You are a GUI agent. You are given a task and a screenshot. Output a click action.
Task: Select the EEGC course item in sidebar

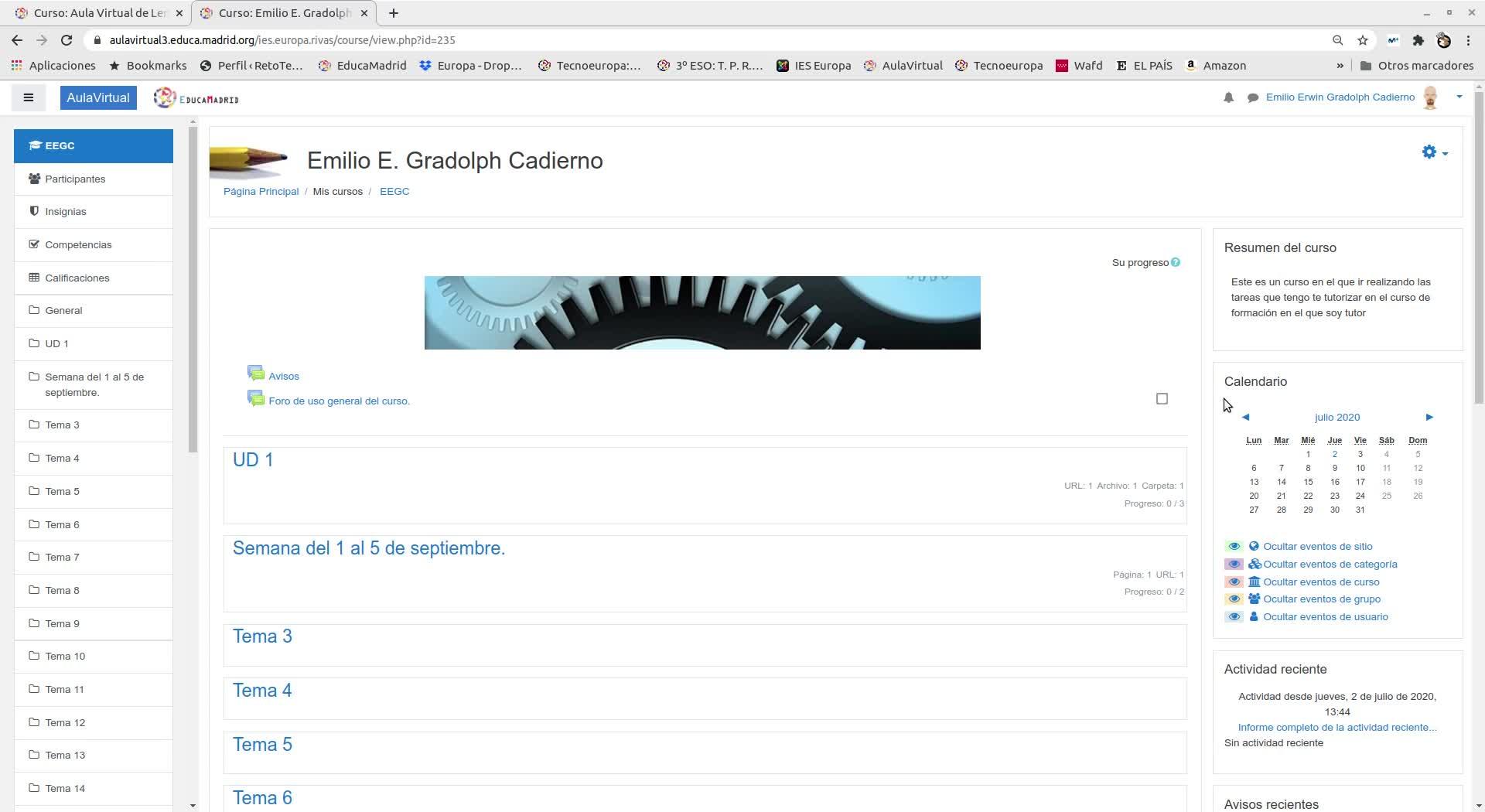tap(94, 146)
